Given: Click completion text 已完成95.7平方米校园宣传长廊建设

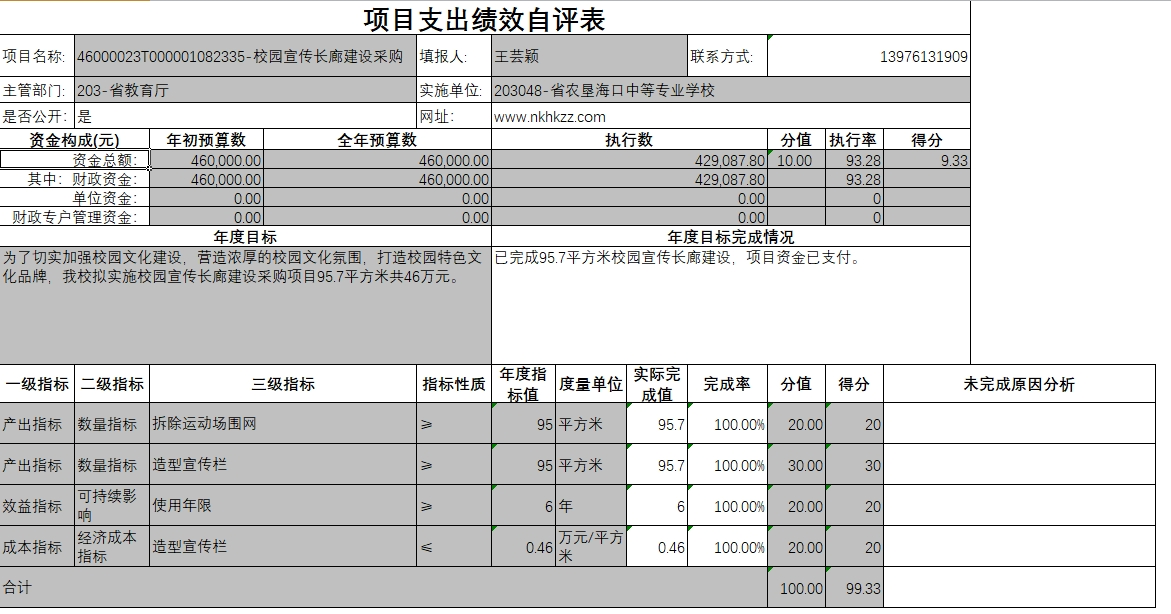Looking at the screenshot, I should click(x=731, y=305).
